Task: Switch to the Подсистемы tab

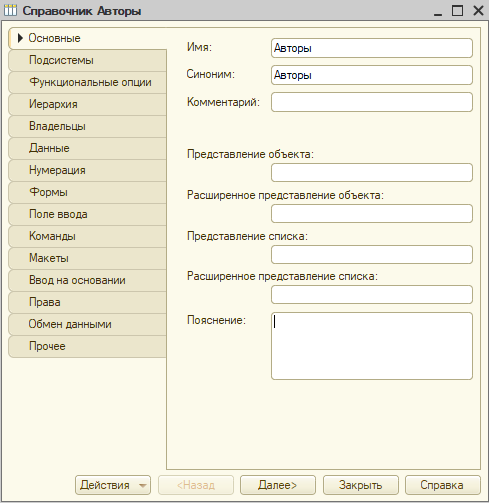Action: [x=87, y=60]
